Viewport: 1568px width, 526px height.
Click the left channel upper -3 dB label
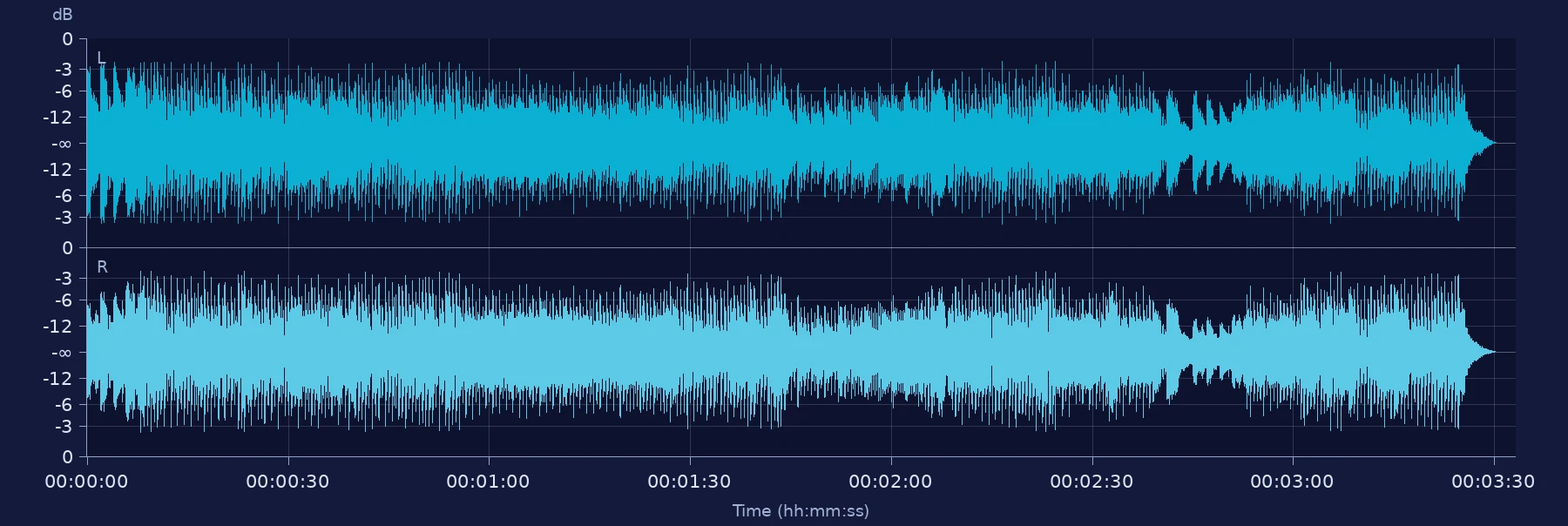click(x=64, y=70)
